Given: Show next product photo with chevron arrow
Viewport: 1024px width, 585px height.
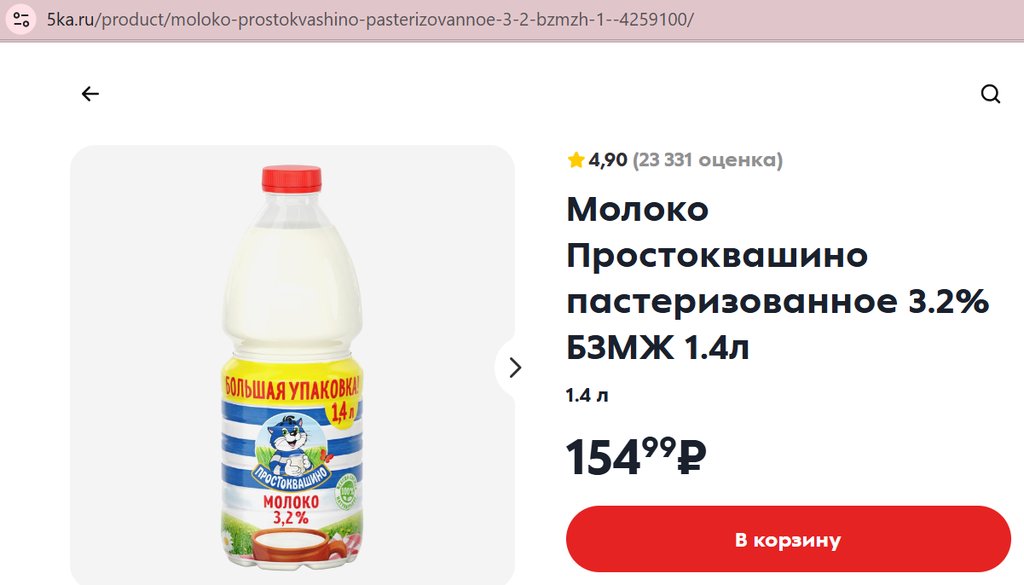Looking at the screenshot, I should (515, 368).
